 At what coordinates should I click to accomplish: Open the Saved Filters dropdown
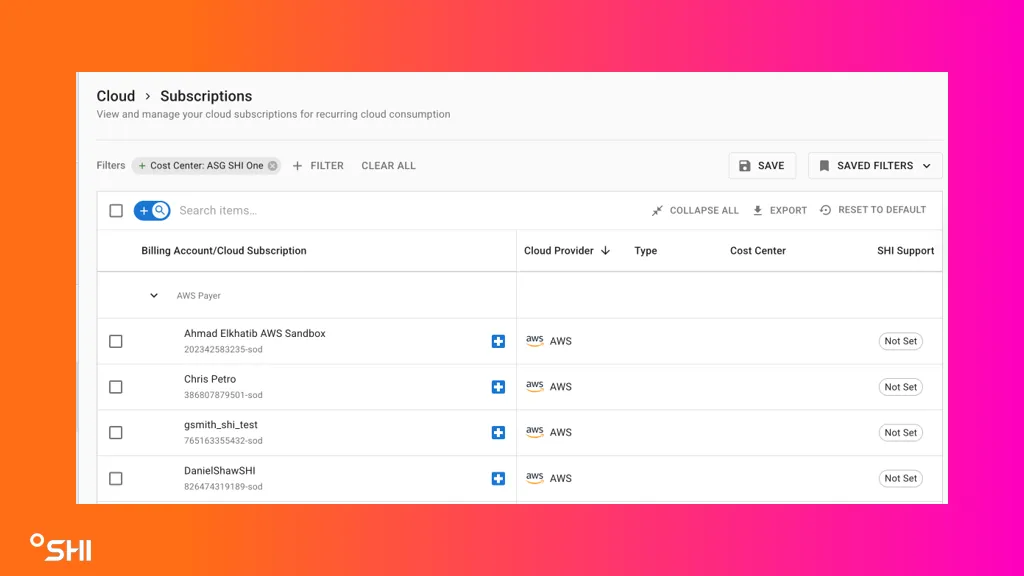875,166
